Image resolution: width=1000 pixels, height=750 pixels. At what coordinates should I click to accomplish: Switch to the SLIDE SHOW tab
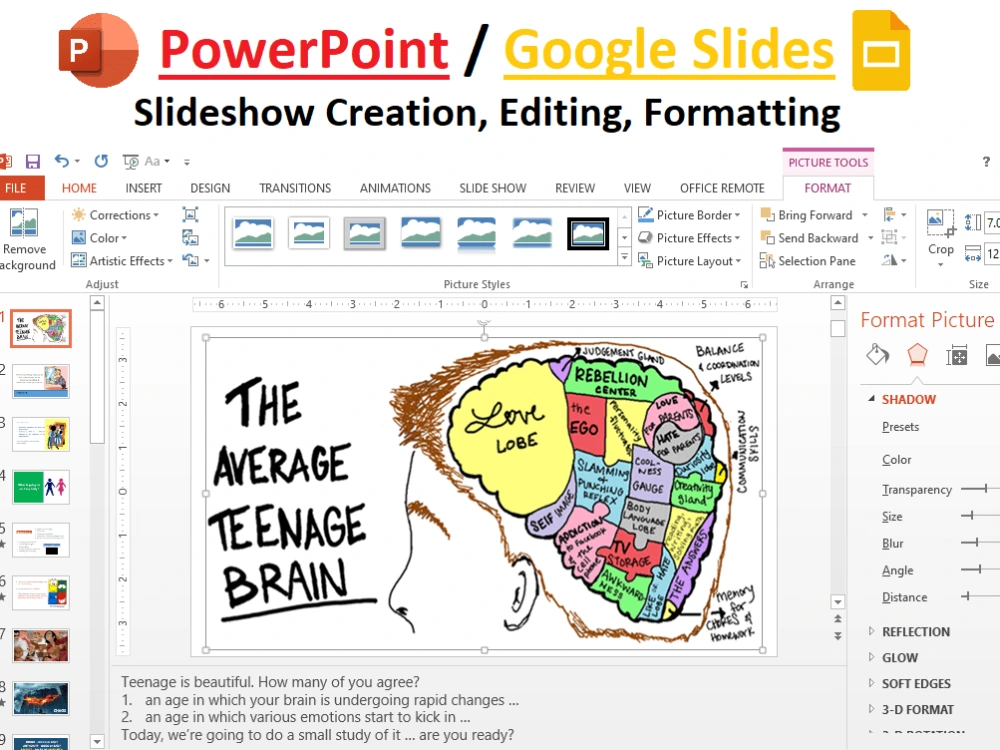tap(492, 188)
